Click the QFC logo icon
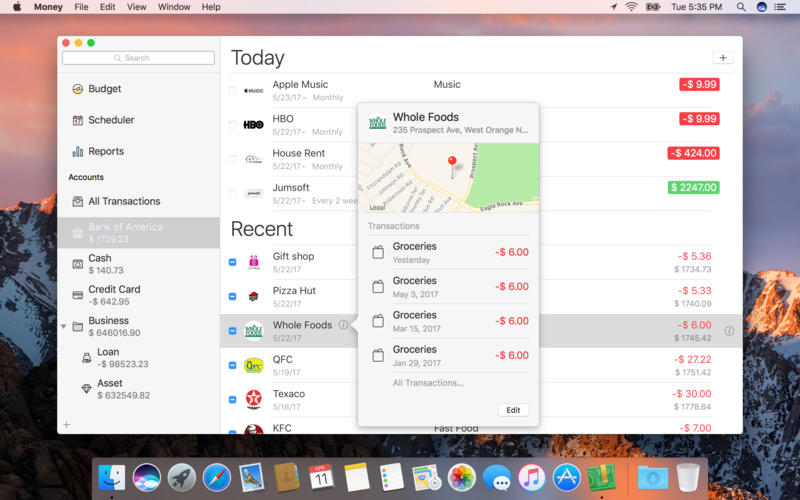Image resolution: width=800 pixels, height=500 pixels. click(x=254, y=365)
